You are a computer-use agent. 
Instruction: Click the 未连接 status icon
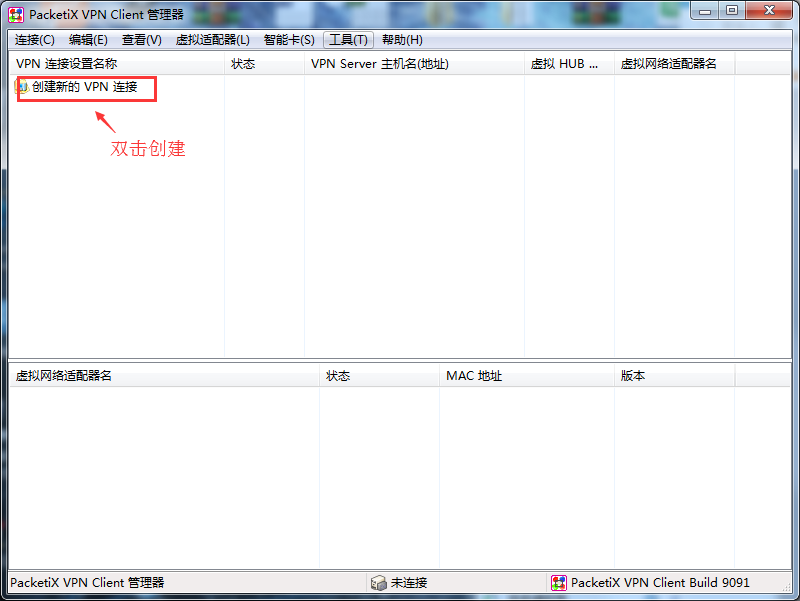click(x=379, y=583)
